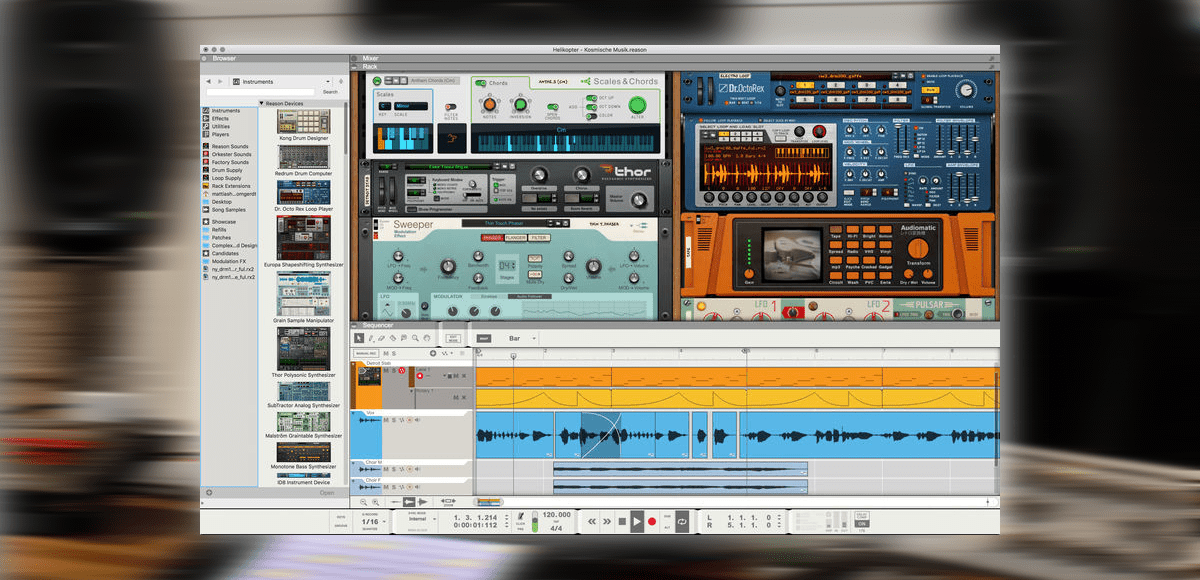Collapse the Vox track with its triangle
The image size is (1200, 580).
pos(353,412)
